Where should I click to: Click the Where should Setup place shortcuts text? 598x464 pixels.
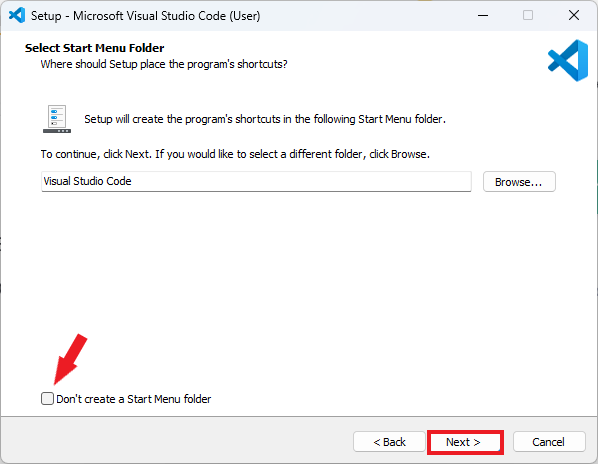(x=164, y=64)
